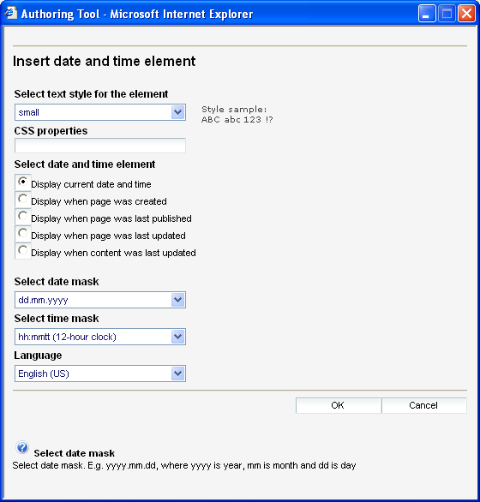This screenshot has width=480, height=502.
Task: Maximize the Authoring Tool window
Action: pos(447,14)
